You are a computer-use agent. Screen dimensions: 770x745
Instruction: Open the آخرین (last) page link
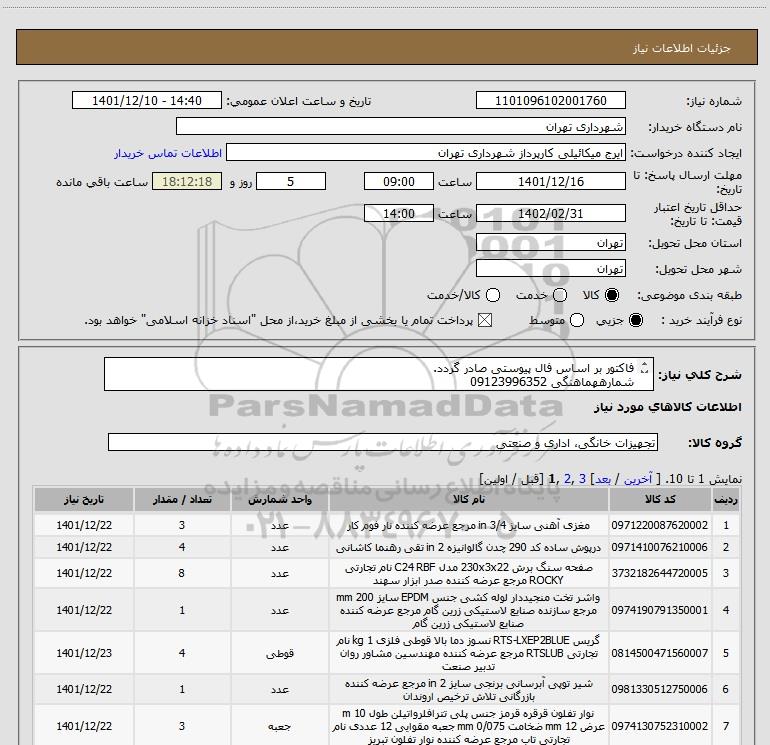[638, 479]
